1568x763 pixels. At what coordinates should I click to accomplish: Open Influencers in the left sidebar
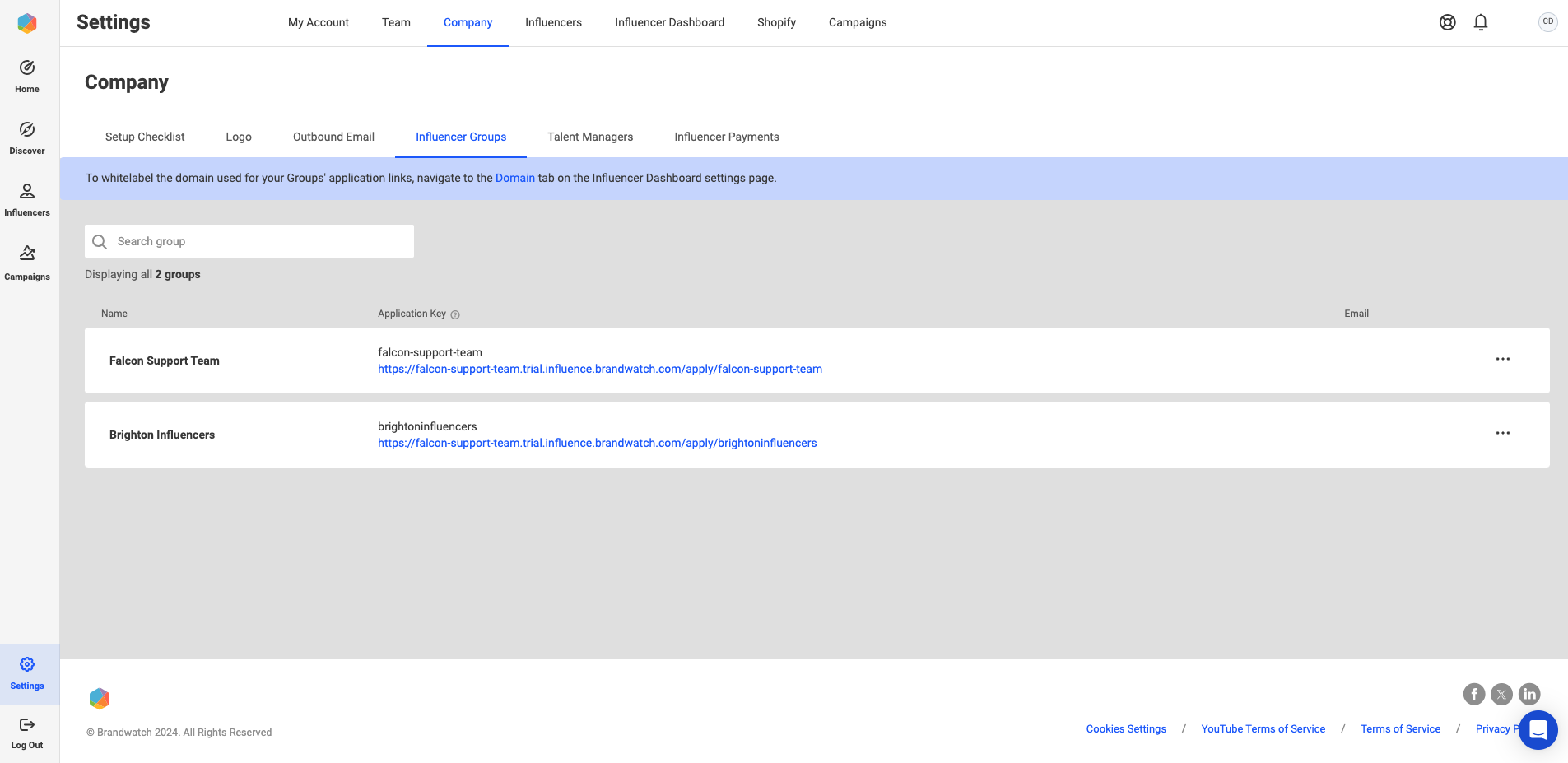[x=27, y=200]
